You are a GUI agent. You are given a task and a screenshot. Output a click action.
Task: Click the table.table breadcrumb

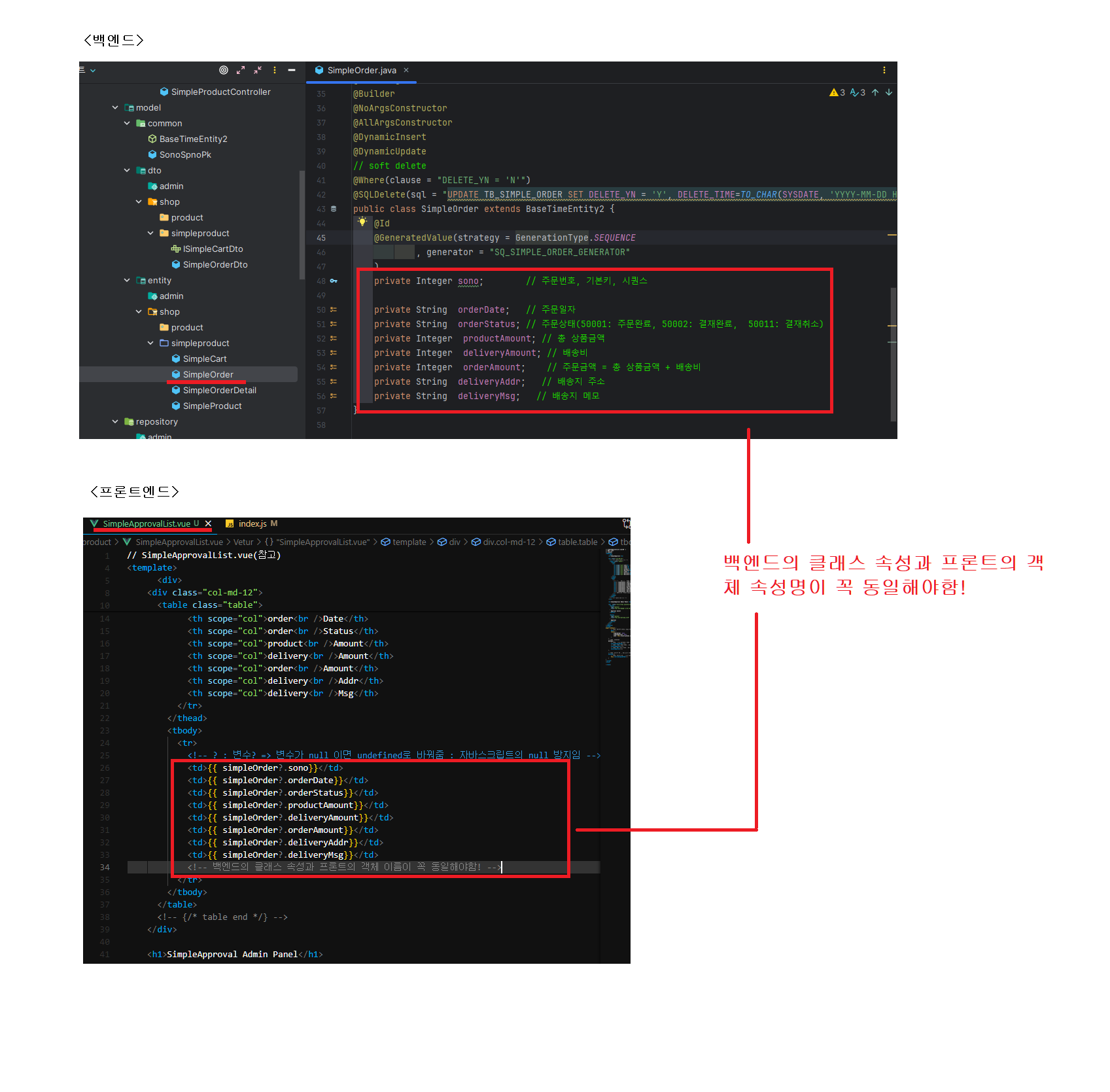572,542
